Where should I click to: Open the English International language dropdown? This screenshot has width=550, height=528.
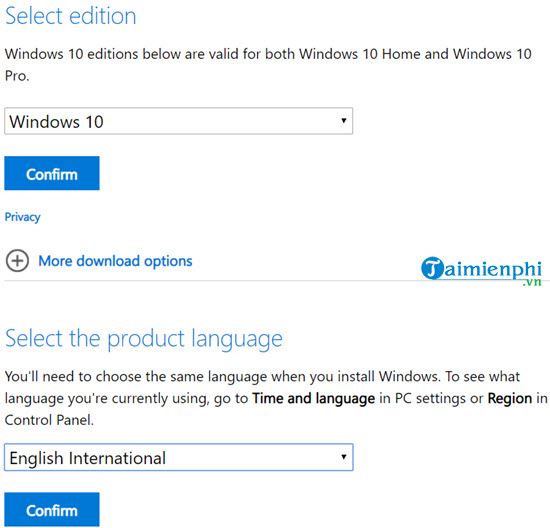pyautogui.click(x=178, y=457)
